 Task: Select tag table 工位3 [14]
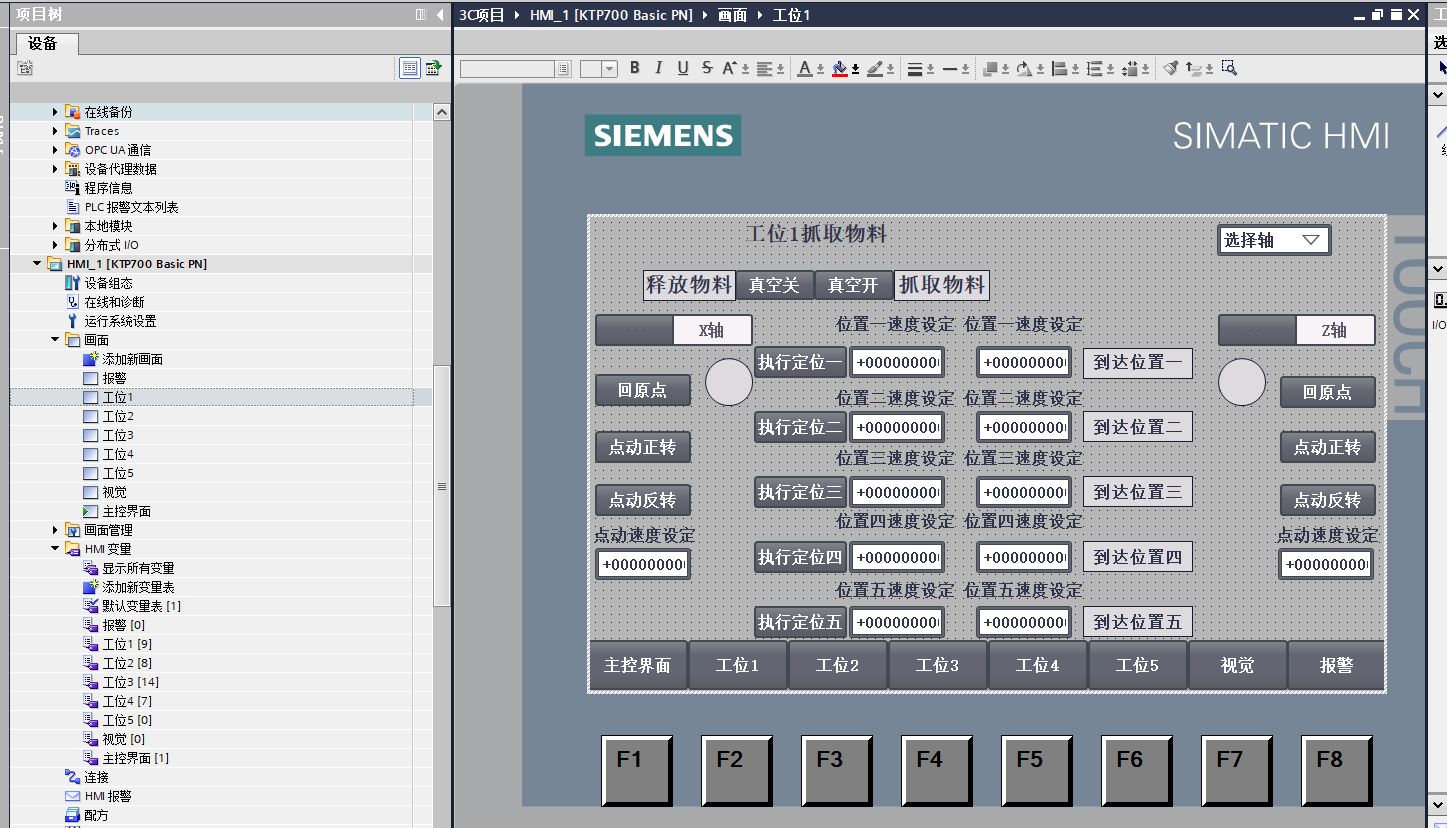130,682
